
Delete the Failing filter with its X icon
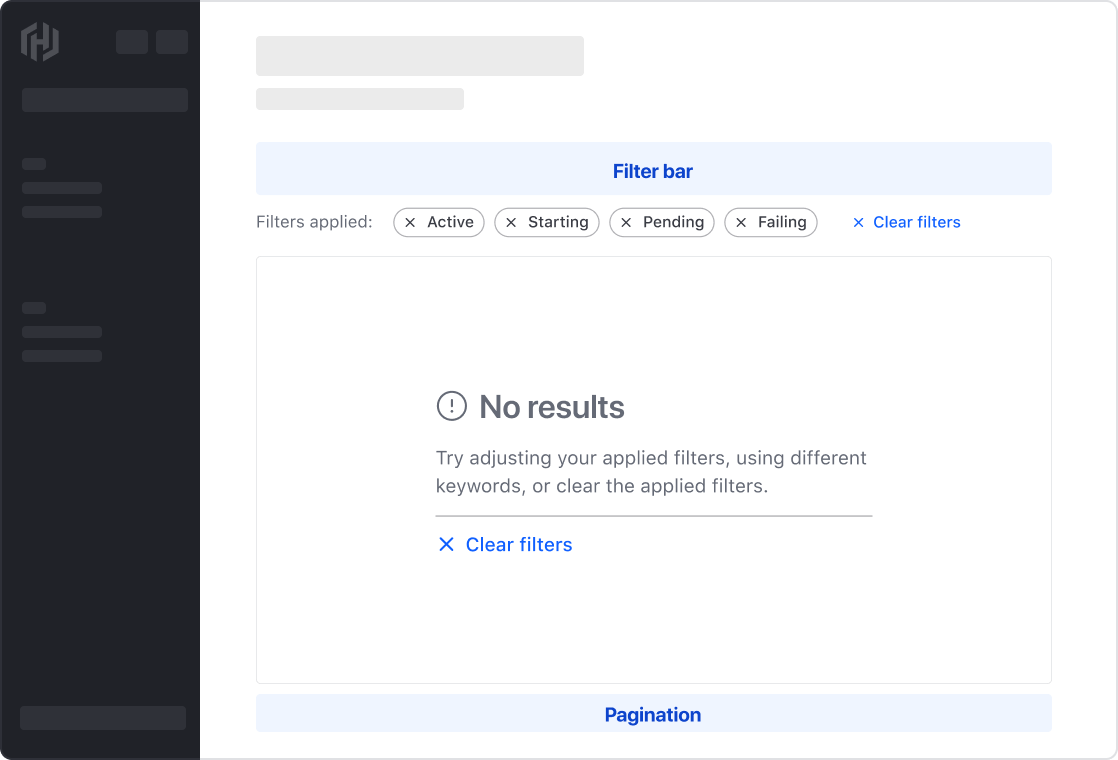(741, 222)
